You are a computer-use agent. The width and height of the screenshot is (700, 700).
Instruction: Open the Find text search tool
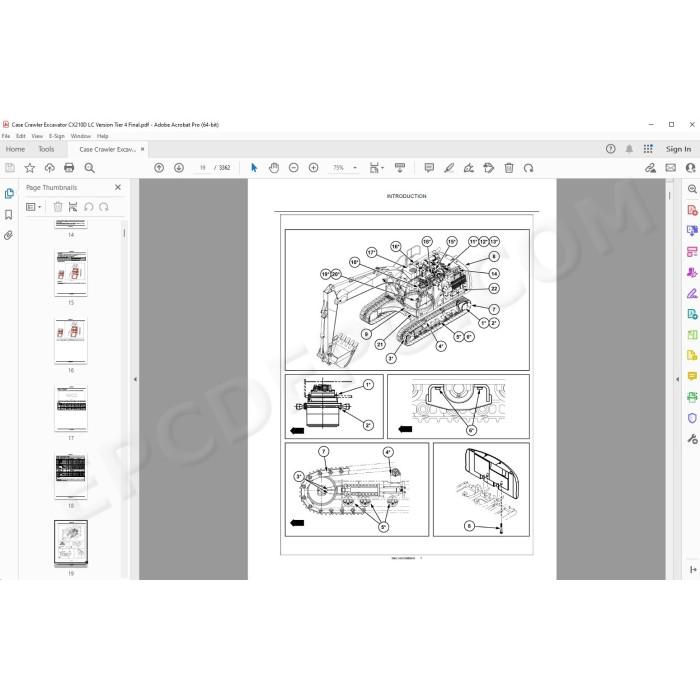[x=89, y=168]
